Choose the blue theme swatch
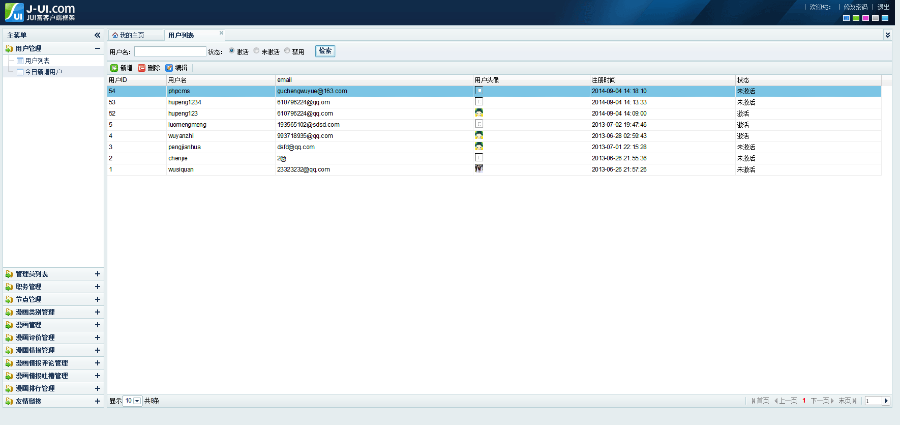 [846, 18]
